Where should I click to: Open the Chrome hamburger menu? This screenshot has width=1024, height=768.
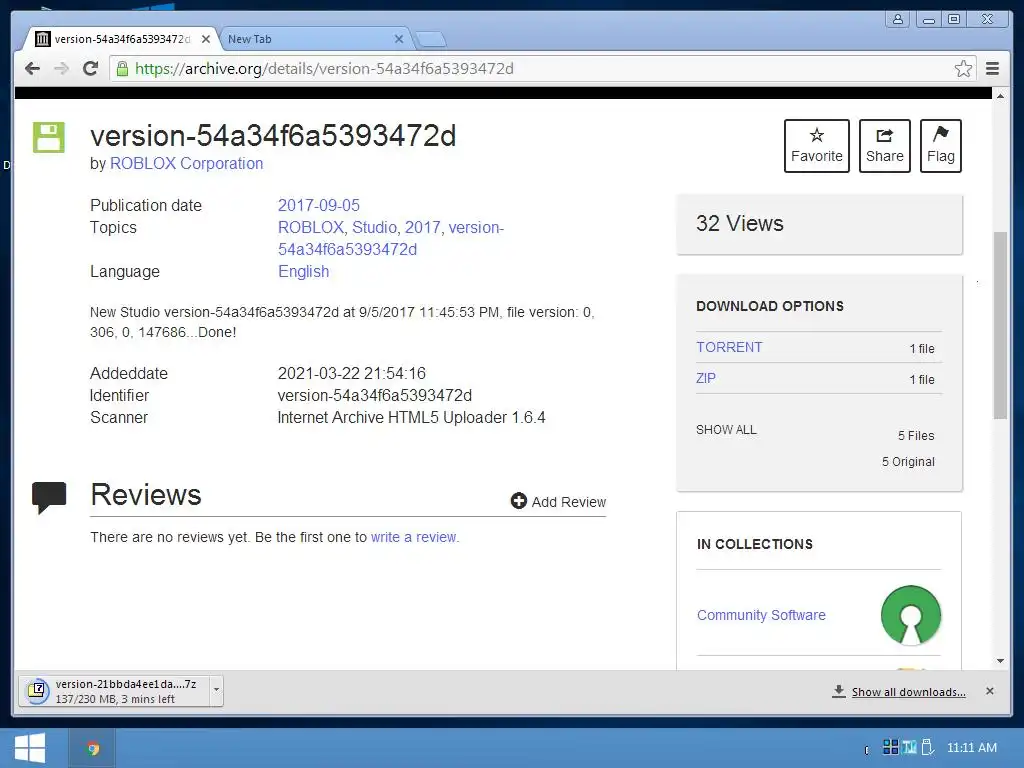(x=992, y=69)
